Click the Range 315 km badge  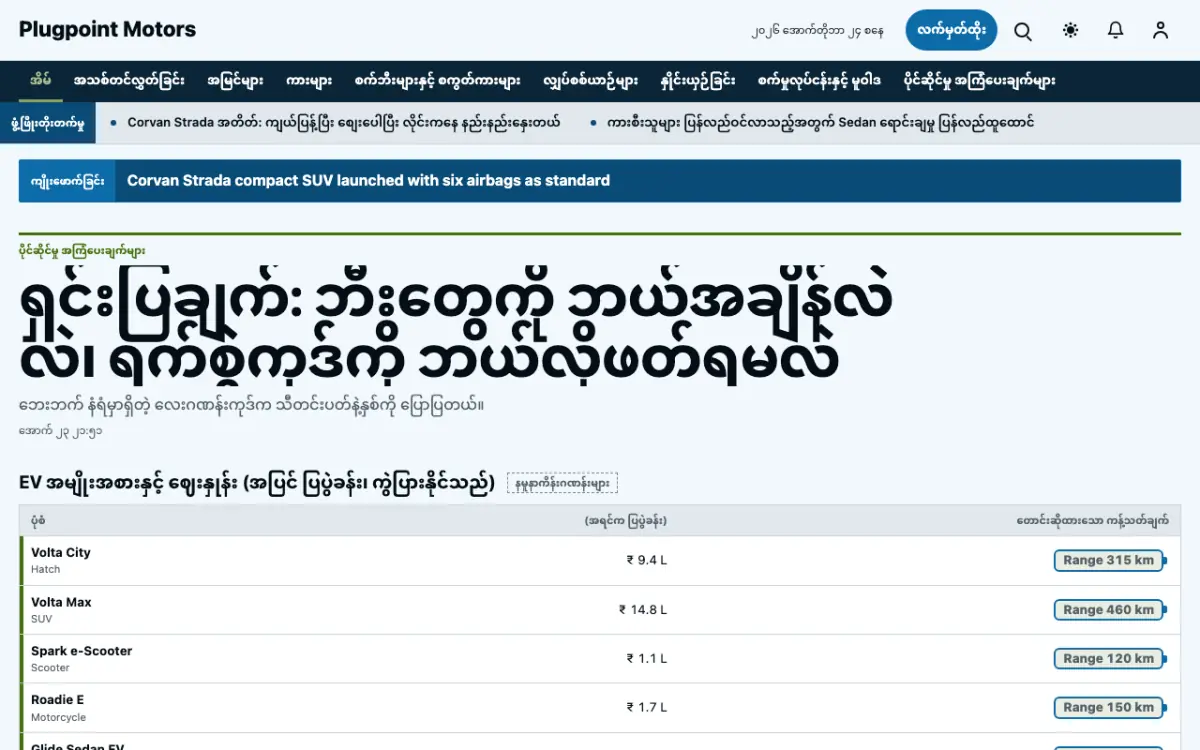[x=1109, y=560]
